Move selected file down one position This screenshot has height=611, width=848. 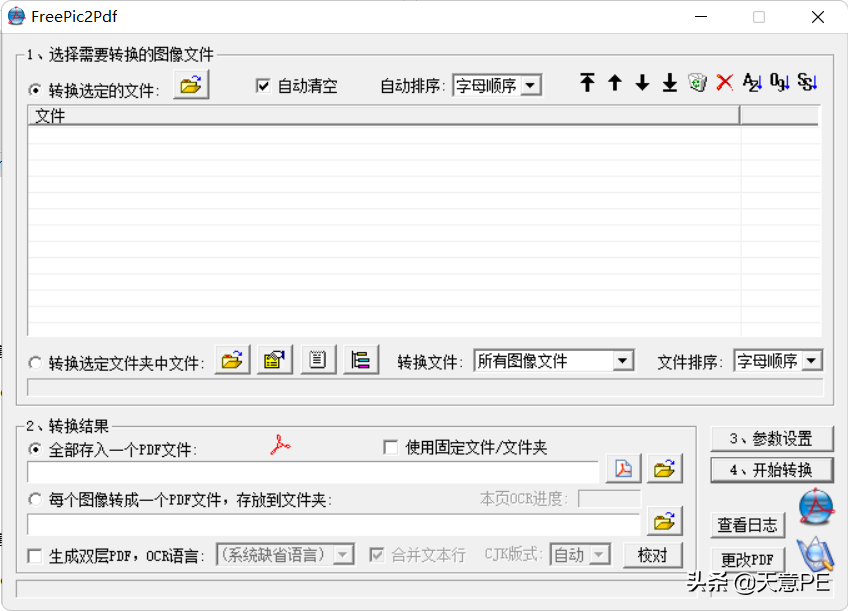pos(642,82)
